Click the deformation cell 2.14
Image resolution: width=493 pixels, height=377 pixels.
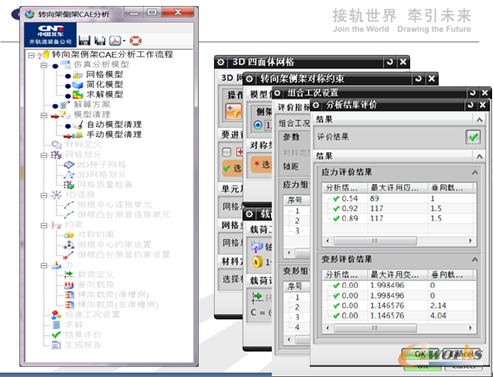point(438,306)
